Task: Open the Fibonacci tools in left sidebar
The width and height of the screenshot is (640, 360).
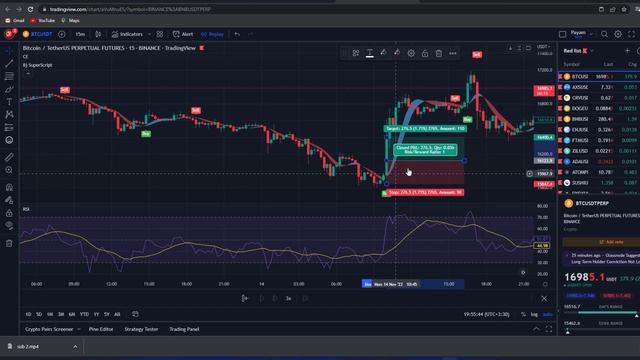Action: click(x=9, y=76)
